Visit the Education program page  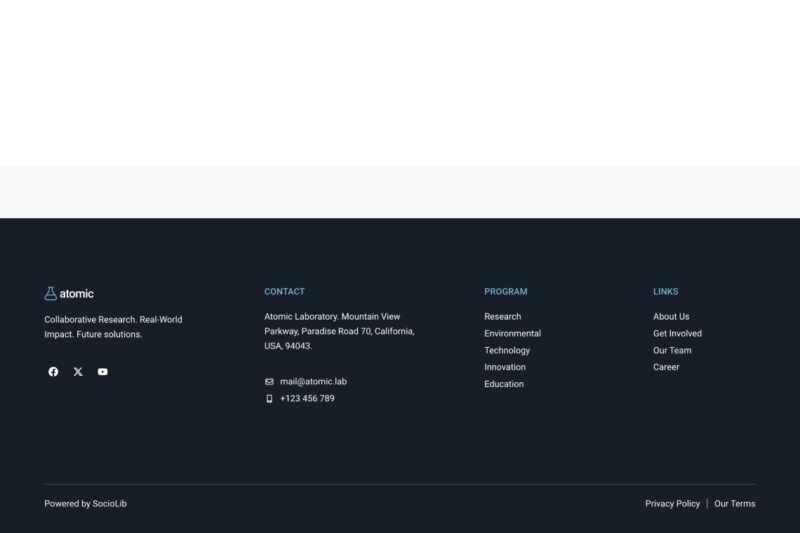(x=504, y=385)
